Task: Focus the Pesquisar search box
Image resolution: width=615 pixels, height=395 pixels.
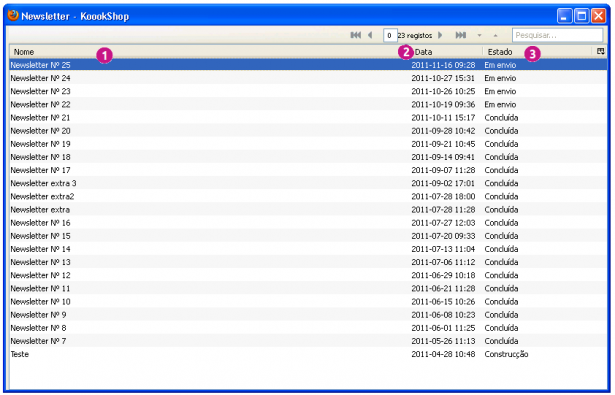Action: [x=557, y=35]
